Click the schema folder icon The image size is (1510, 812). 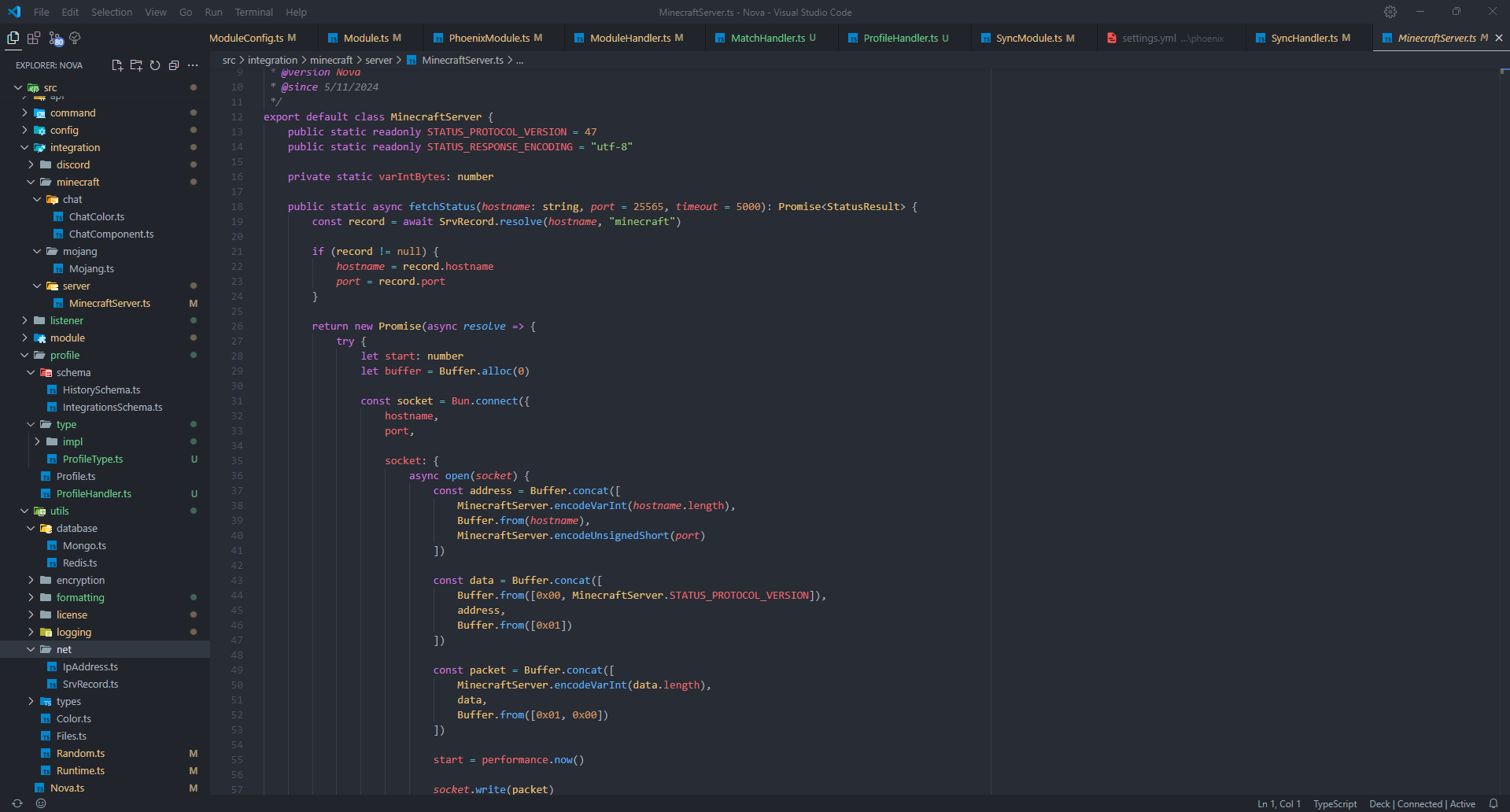coord(46,372)
